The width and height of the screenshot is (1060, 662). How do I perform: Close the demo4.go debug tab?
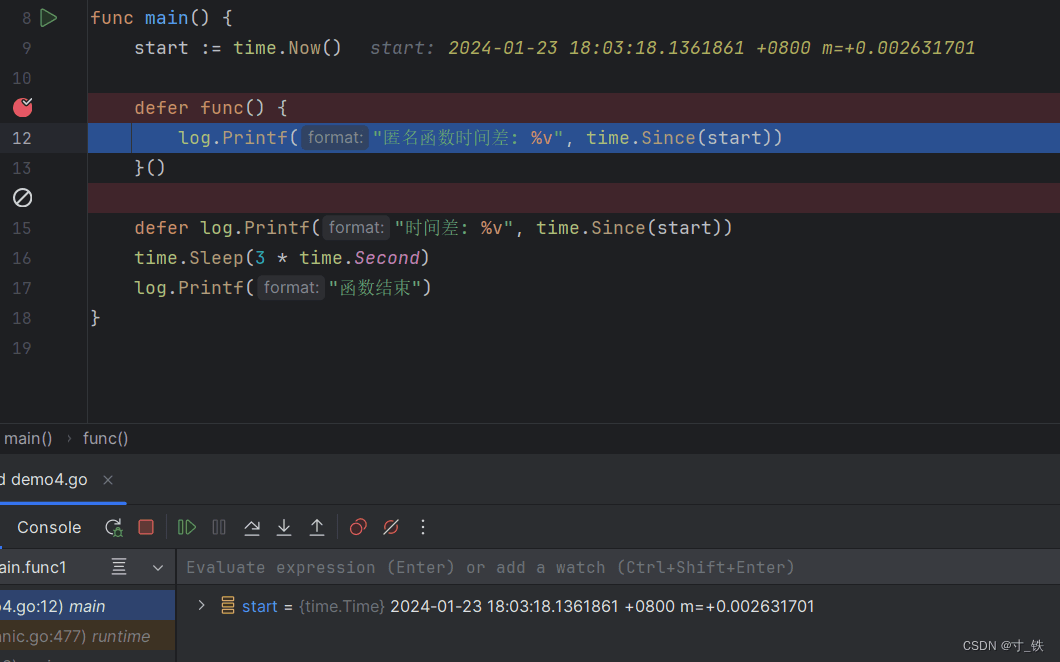click(108, 480)
